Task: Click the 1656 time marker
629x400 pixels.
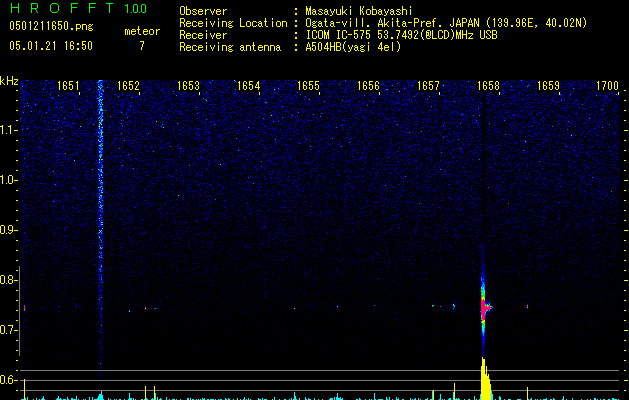Action: 368,86
